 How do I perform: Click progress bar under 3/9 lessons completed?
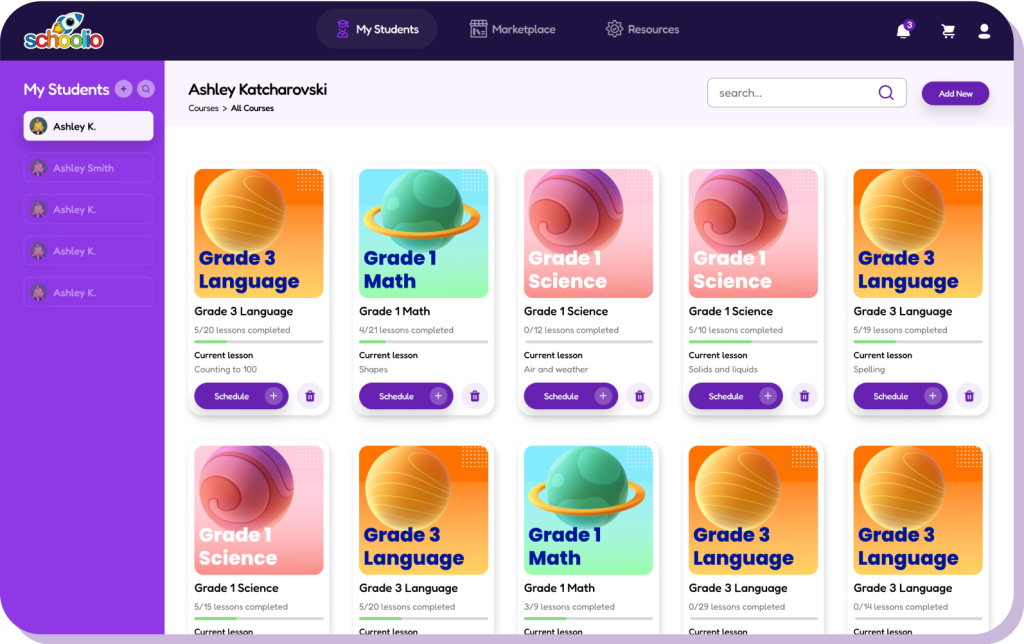[588, 619]
